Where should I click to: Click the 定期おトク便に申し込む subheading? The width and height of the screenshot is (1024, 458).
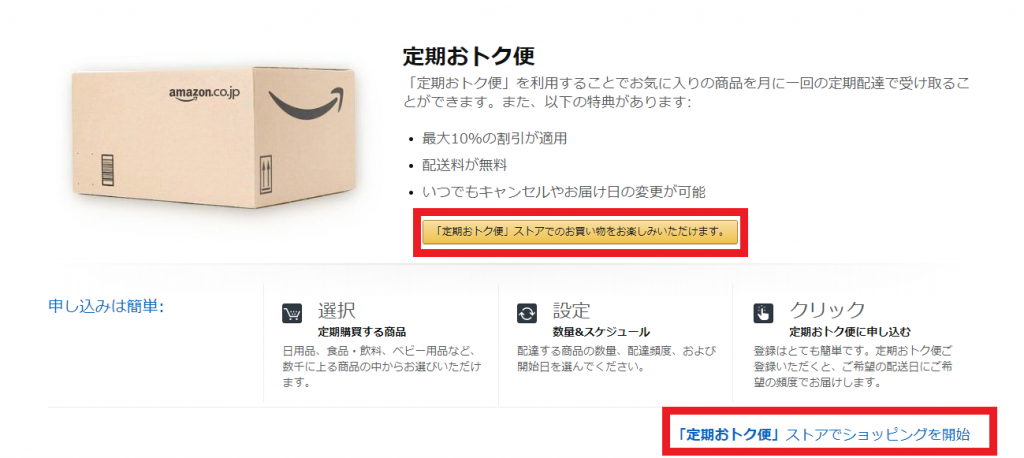(x=850, y=331)
